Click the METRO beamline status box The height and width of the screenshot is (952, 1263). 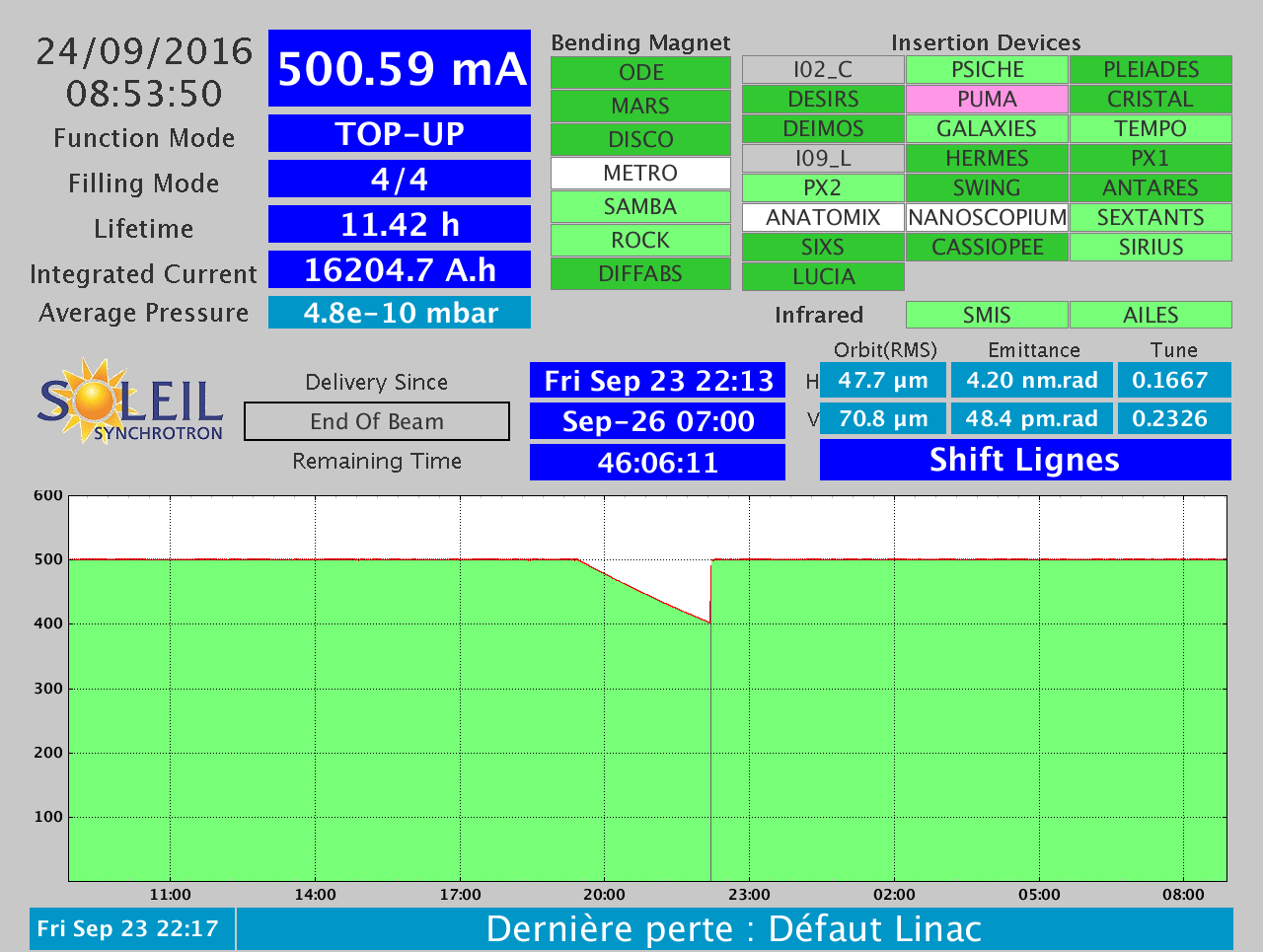tap(640, 174)
